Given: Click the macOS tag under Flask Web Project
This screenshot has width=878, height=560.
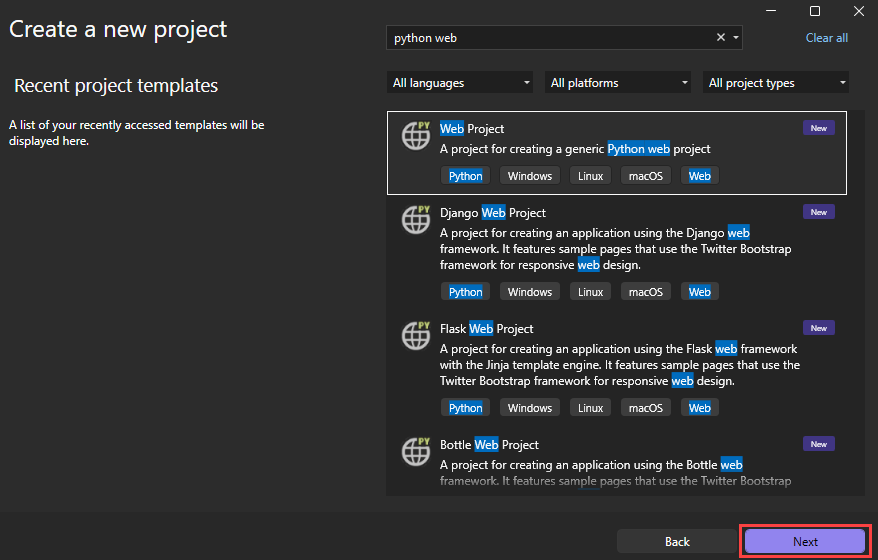Looking at the screenshot, I should click(x=646, y=408).
